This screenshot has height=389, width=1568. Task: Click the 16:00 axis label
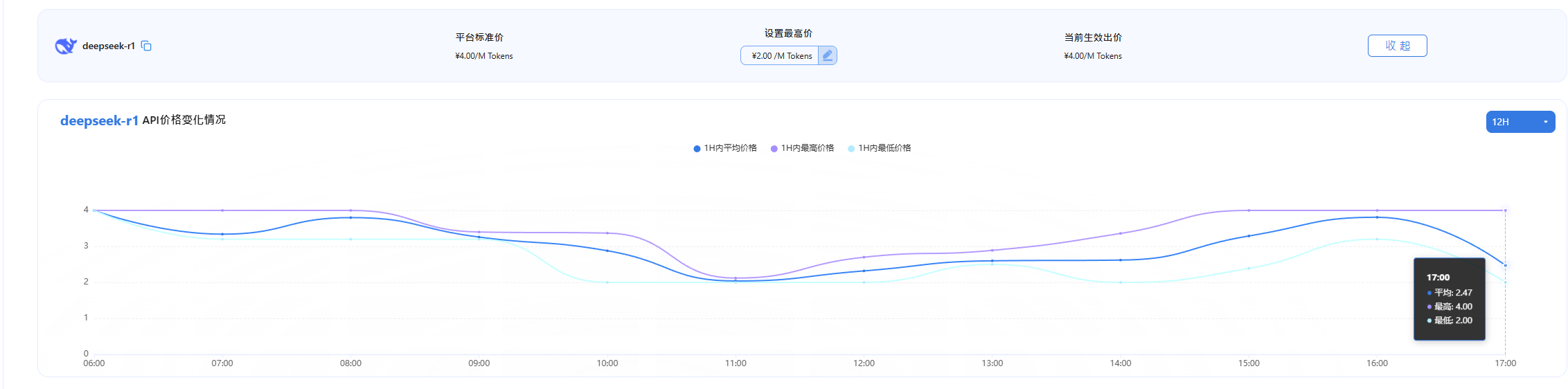coord(1377,363)
